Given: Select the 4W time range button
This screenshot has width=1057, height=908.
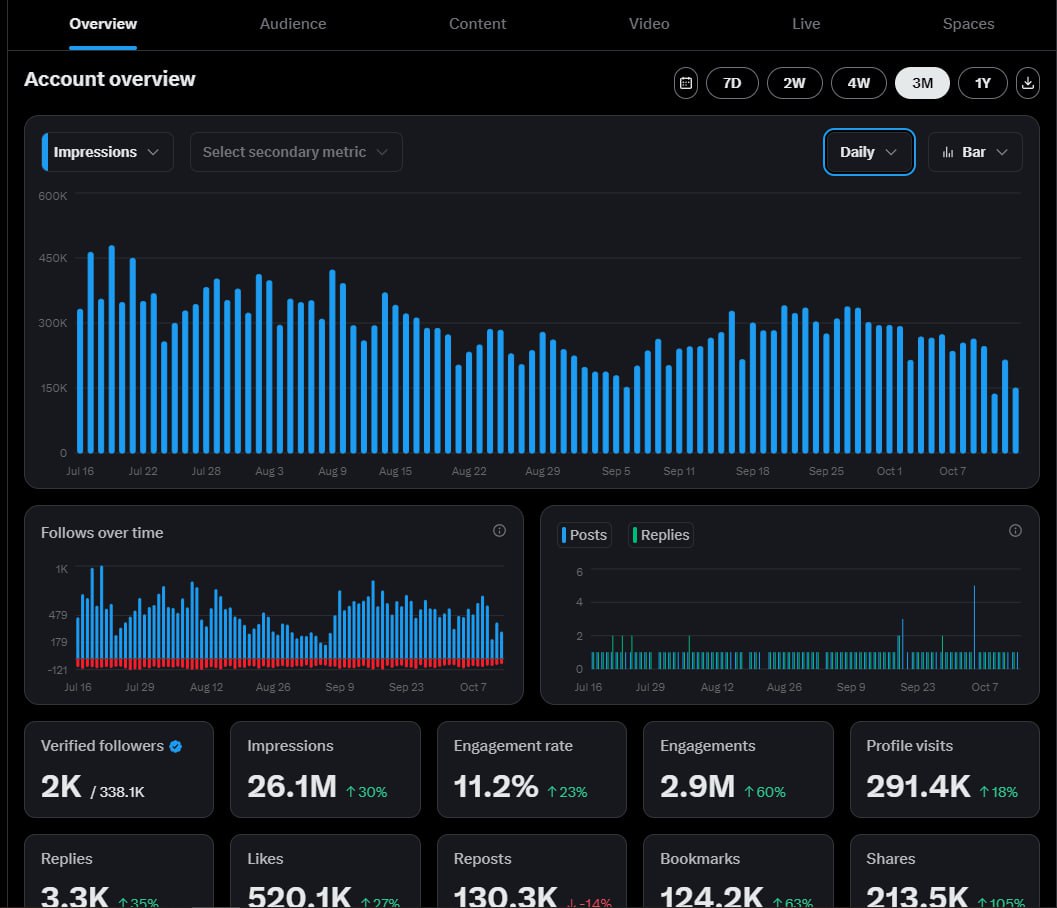Looking at the screenshot, I should point(858,83).
